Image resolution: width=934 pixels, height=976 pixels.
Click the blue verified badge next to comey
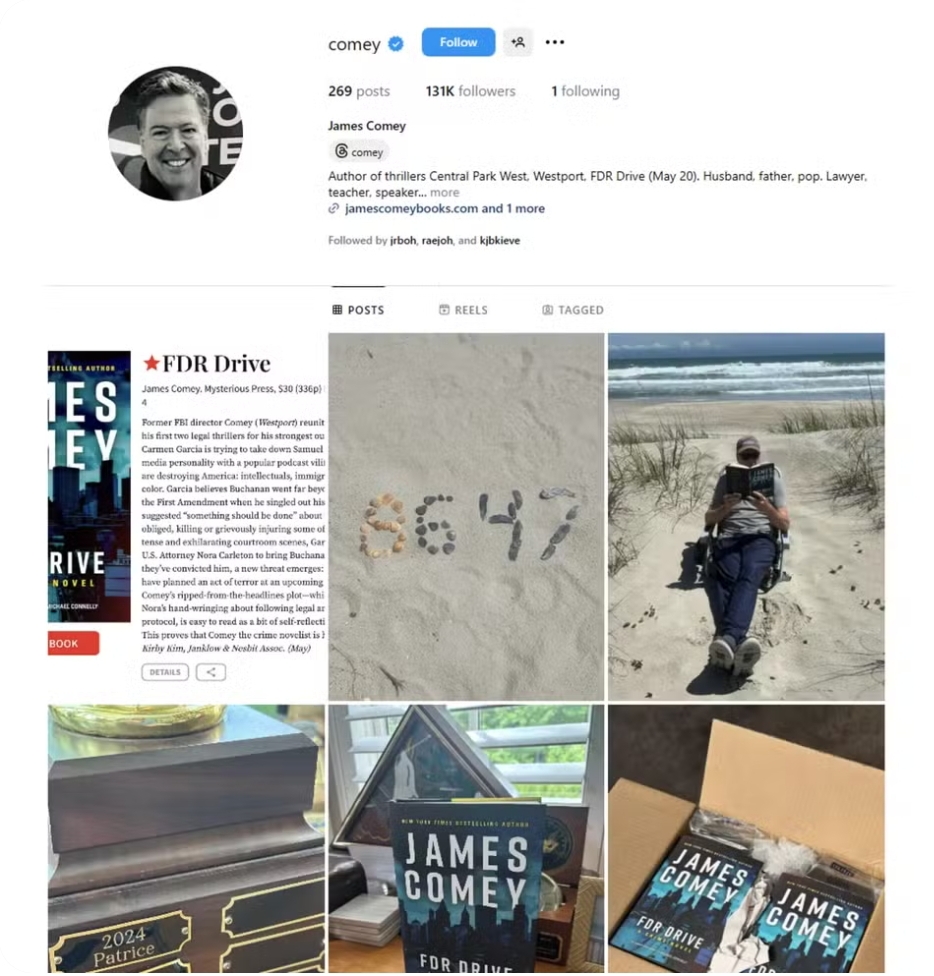point(396,44)
